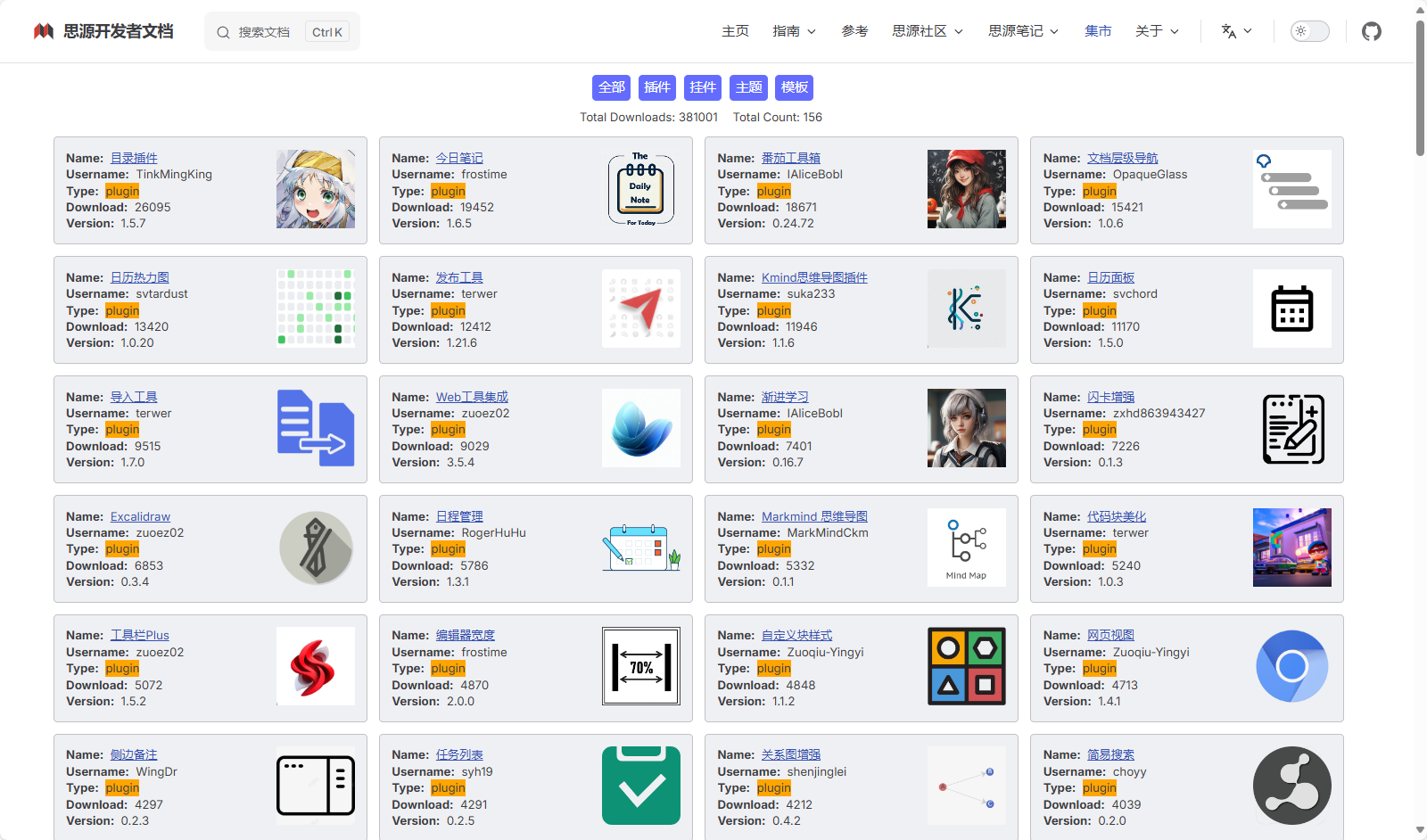This screenshot has height=840, width=1427.
Task: Click the 任务列表 green checkmark icon
Action: coord(641,786)
